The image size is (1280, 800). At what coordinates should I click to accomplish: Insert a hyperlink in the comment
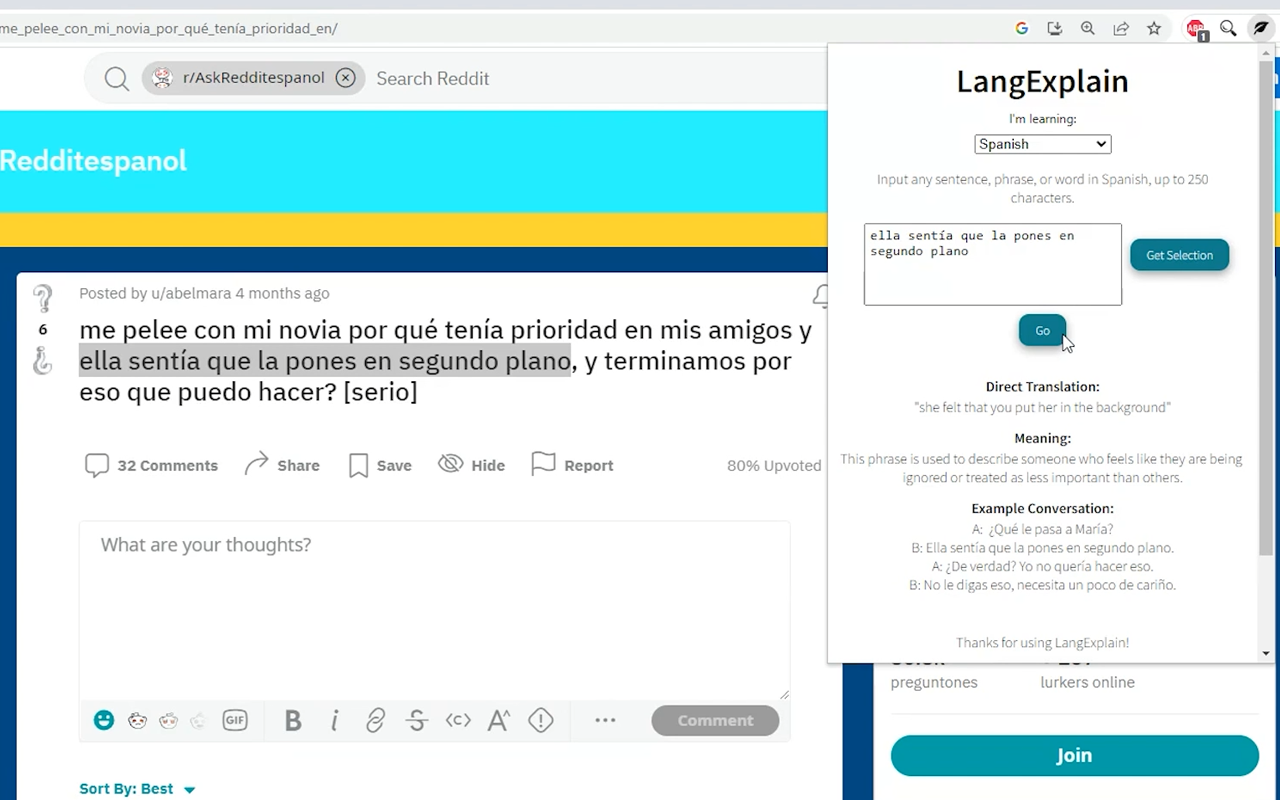point(375,720)
